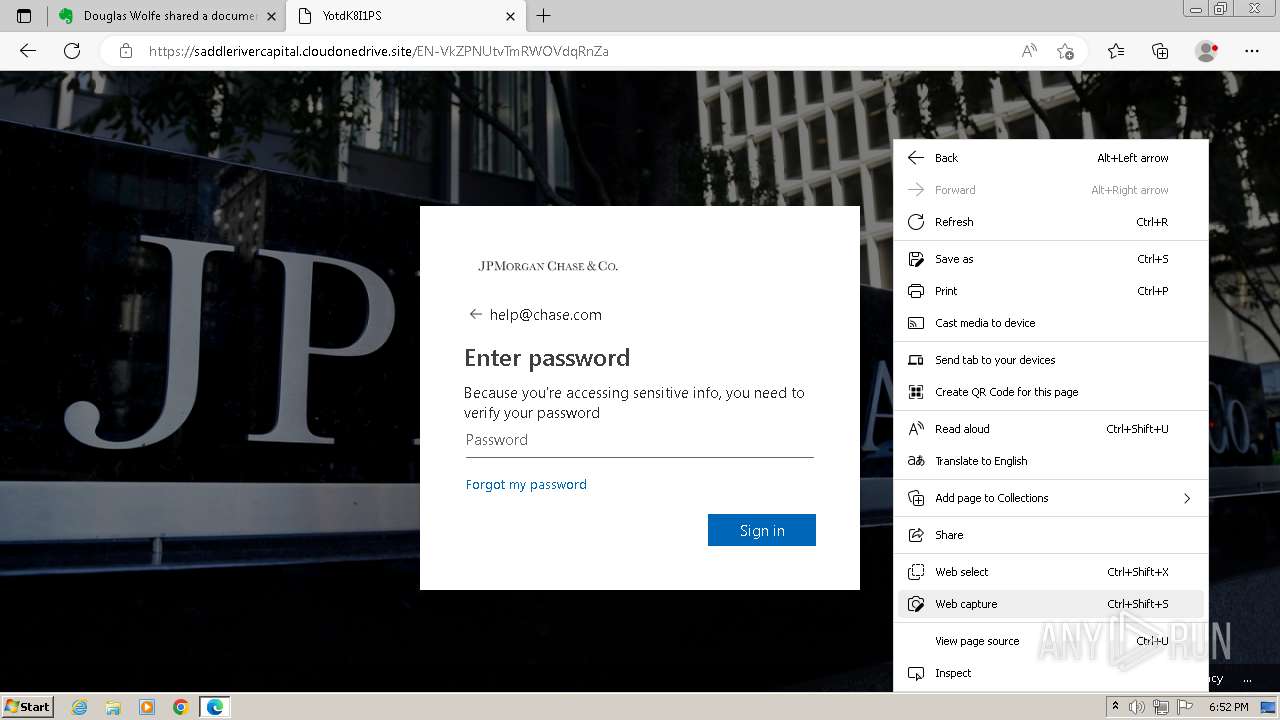Image resolution: width=1280 pixels, height=720 pixels.
Task: Choose Inspect in context menu
Action: click(1050, 673)
